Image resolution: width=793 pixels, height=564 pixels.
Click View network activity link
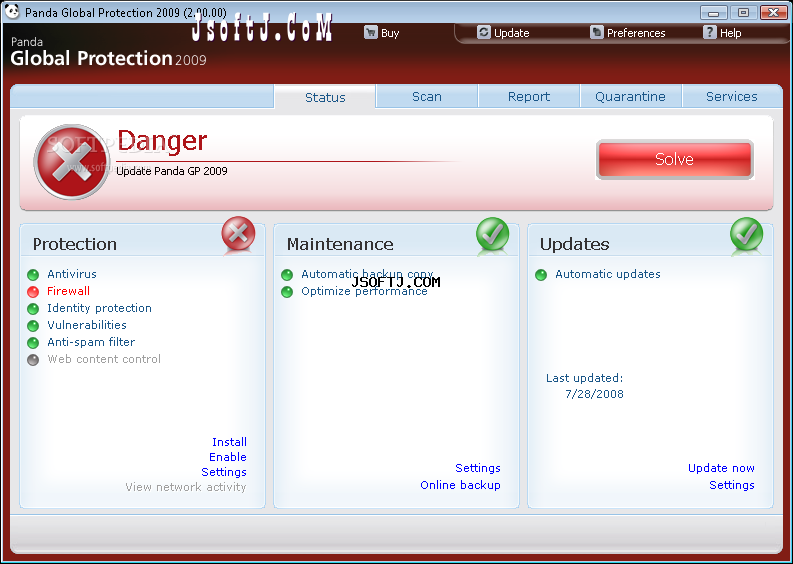(186, 487)
